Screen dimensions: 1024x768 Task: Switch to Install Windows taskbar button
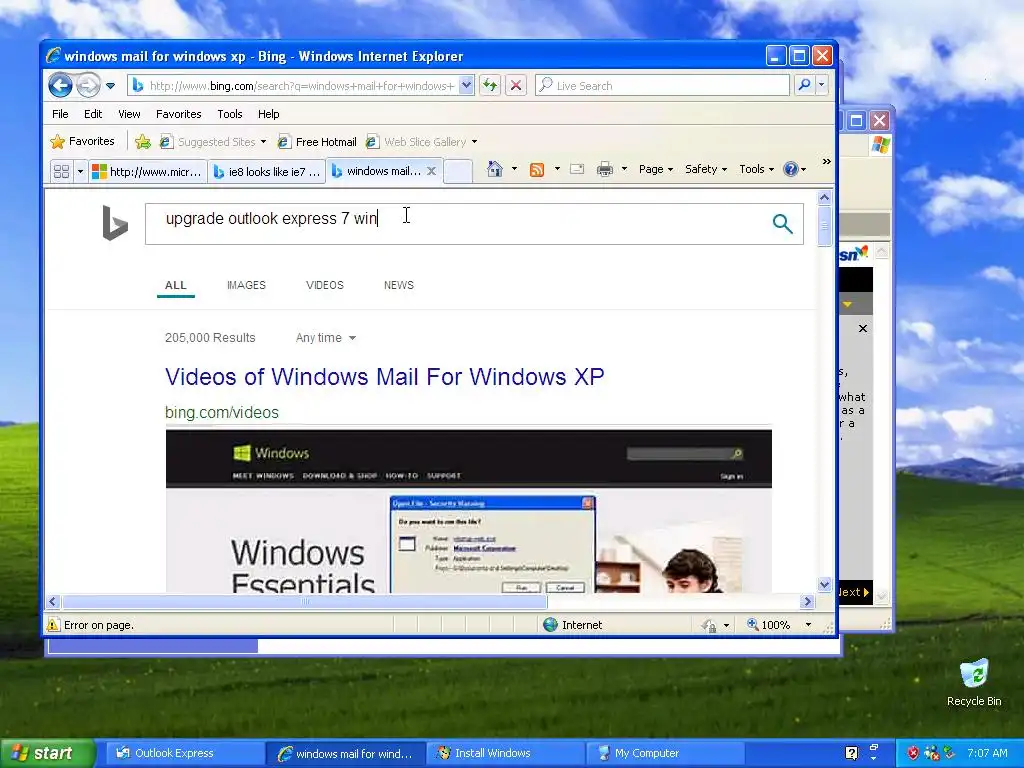[506, 754]
